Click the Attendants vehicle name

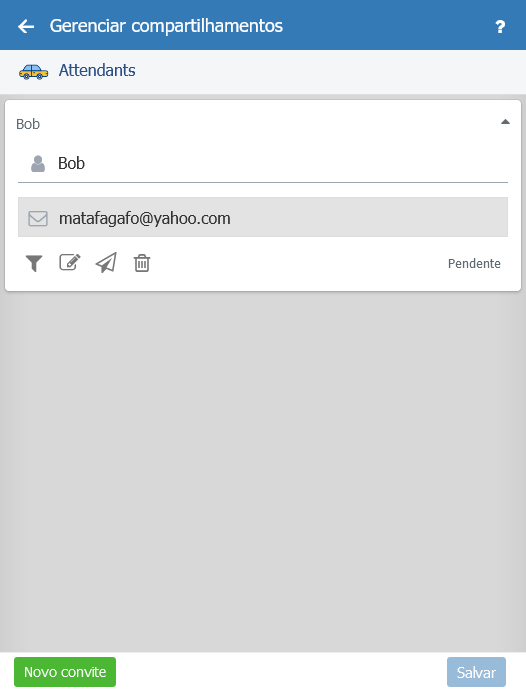(97, 70)
